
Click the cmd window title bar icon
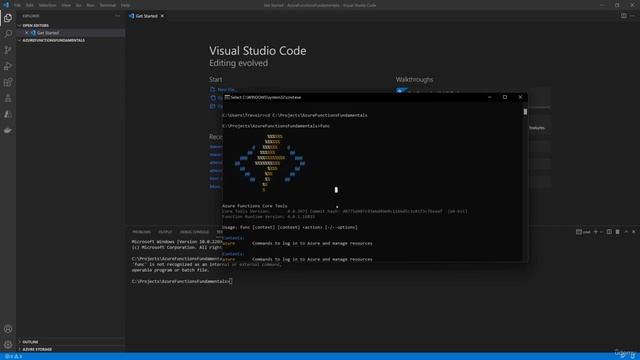point(227,97)
